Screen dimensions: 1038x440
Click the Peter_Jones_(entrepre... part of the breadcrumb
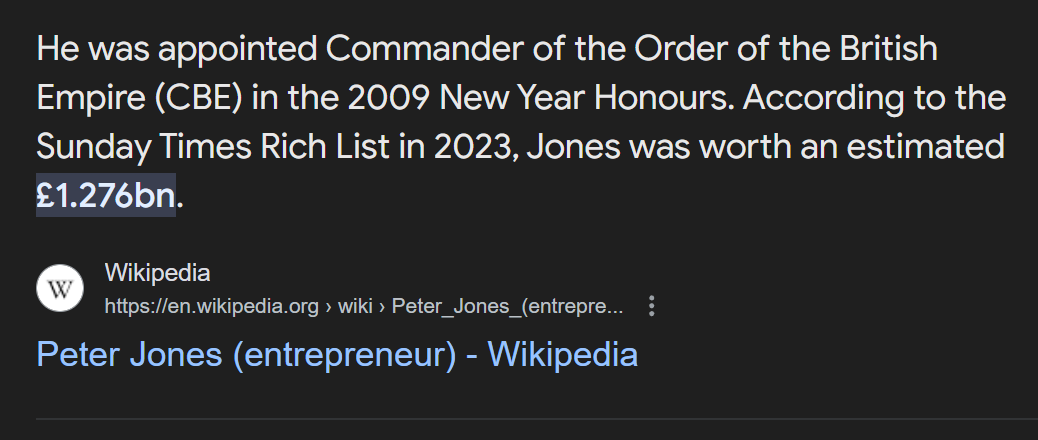[507, 306]
